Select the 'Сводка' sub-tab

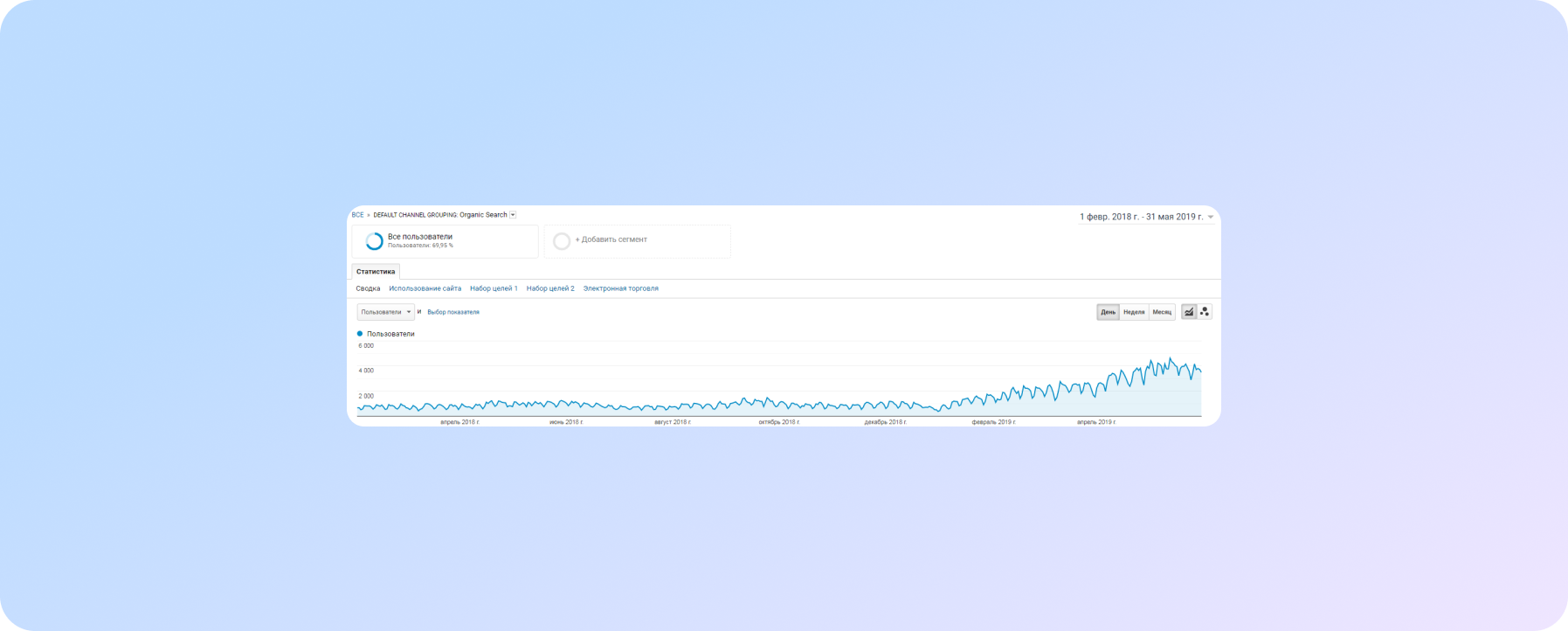pyautogui.click(x=368, y=288)
